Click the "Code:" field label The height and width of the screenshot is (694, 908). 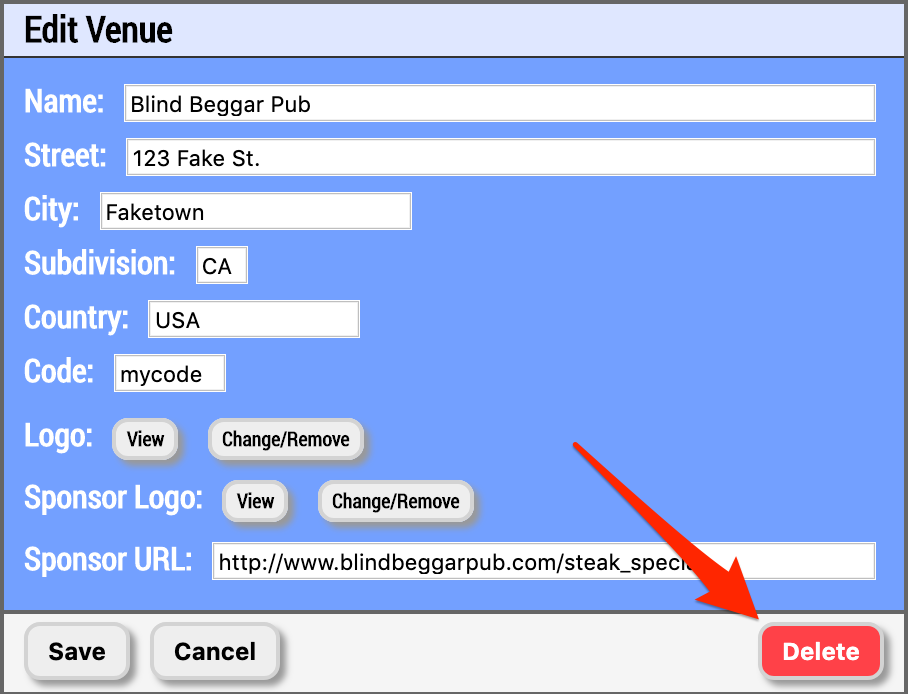point(59,372)
